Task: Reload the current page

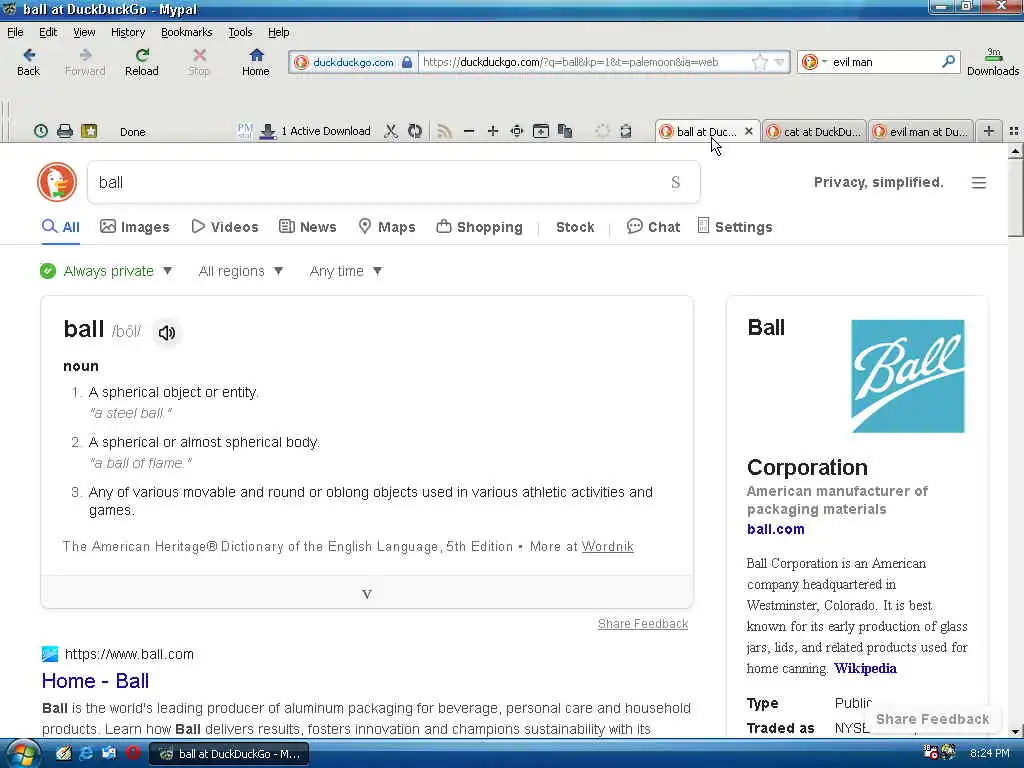Action: 142,62
